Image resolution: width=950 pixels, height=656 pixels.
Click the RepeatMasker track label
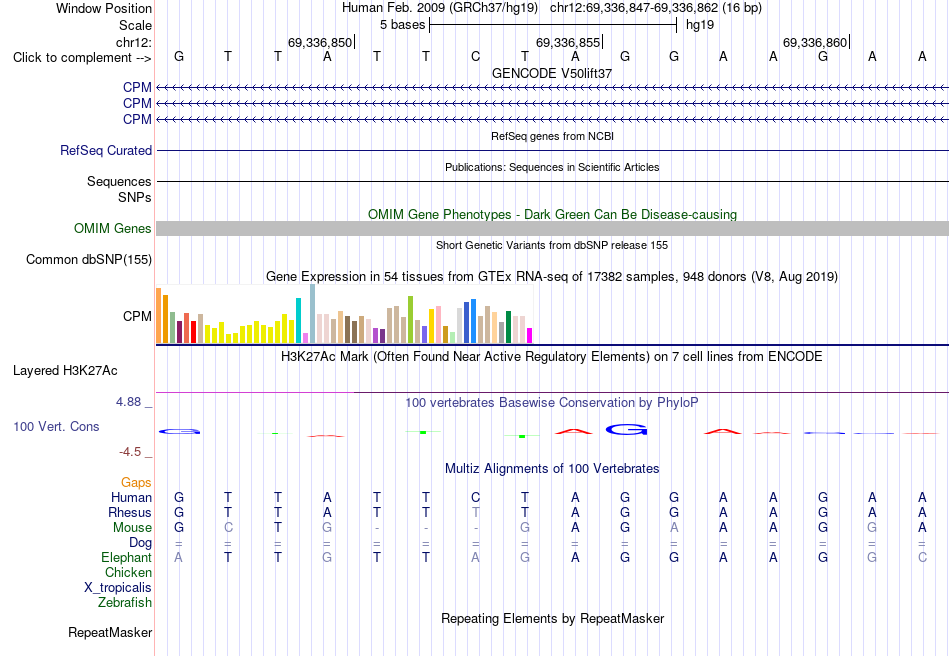click(x=110, y=633)
